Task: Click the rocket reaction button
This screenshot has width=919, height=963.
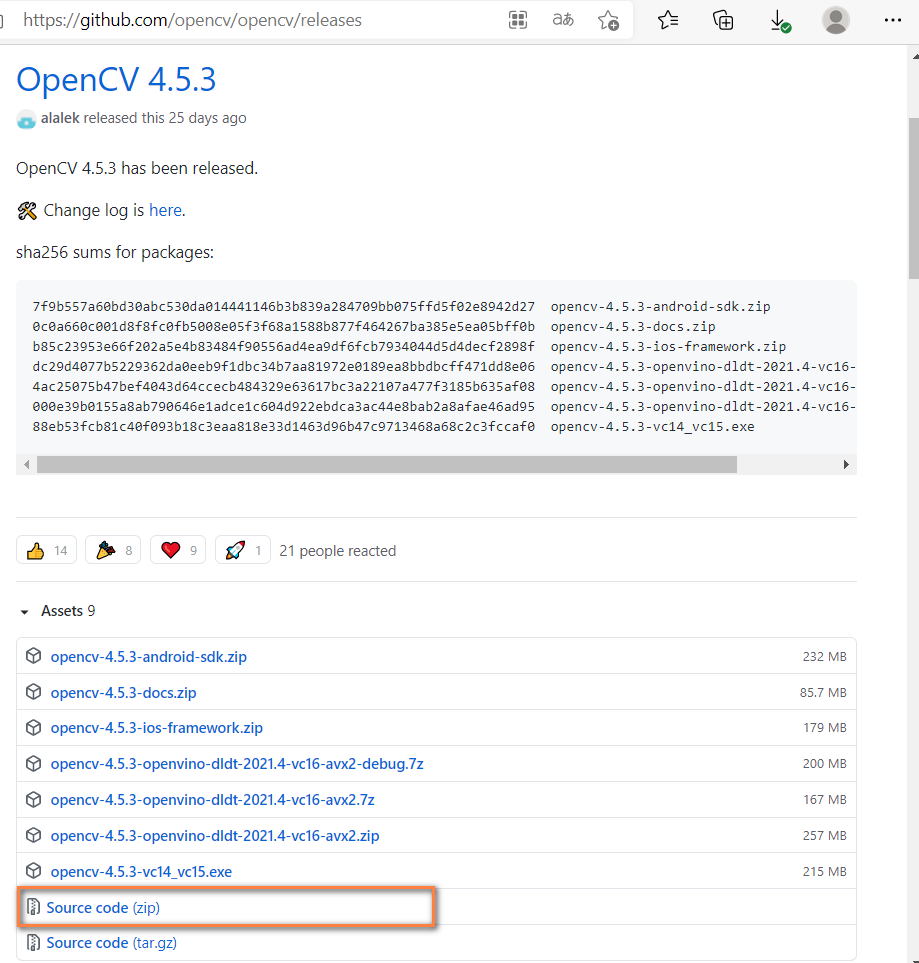Action: click(x=243, y=550)
